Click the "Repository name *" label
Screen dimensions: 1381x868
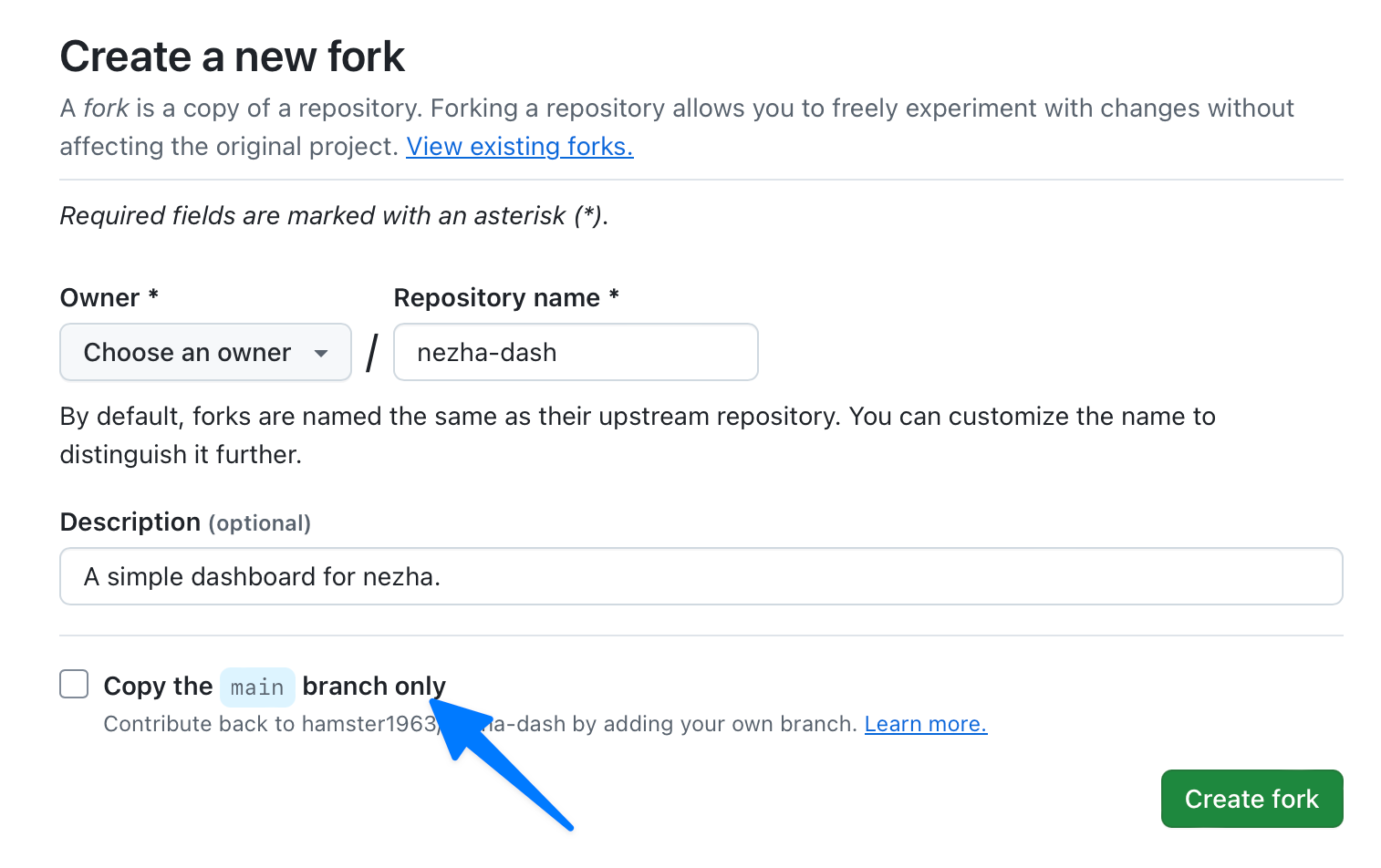point(505,297)
